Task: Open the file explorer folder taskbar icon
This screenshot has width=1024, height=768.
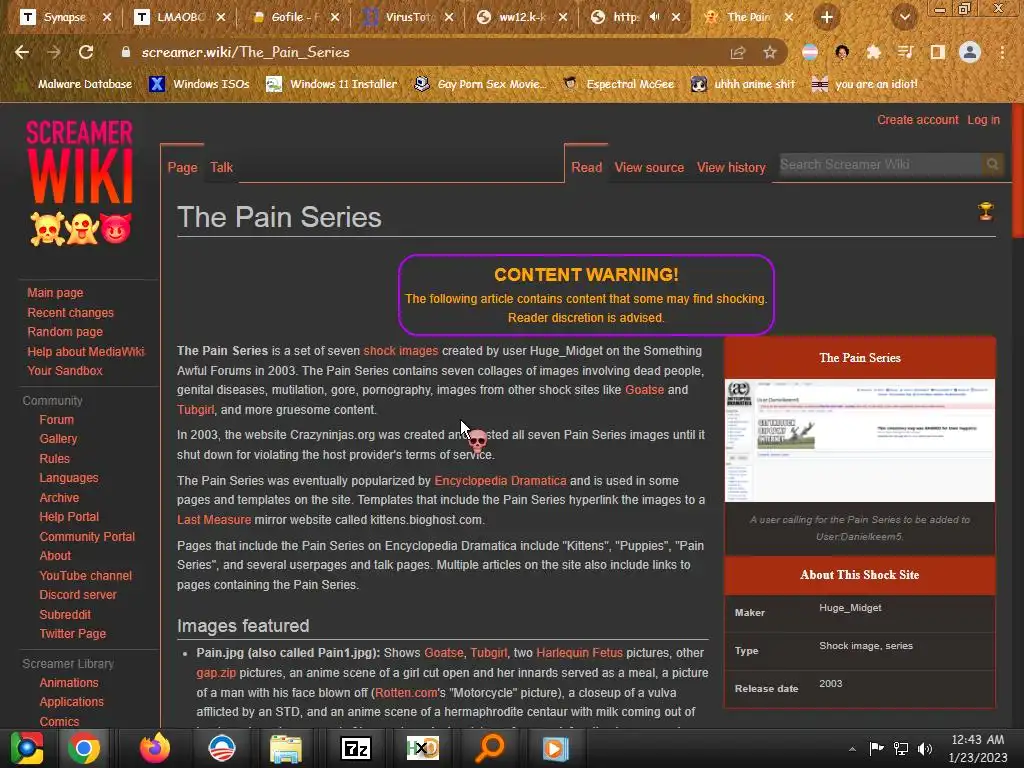Action: point(286,748)
